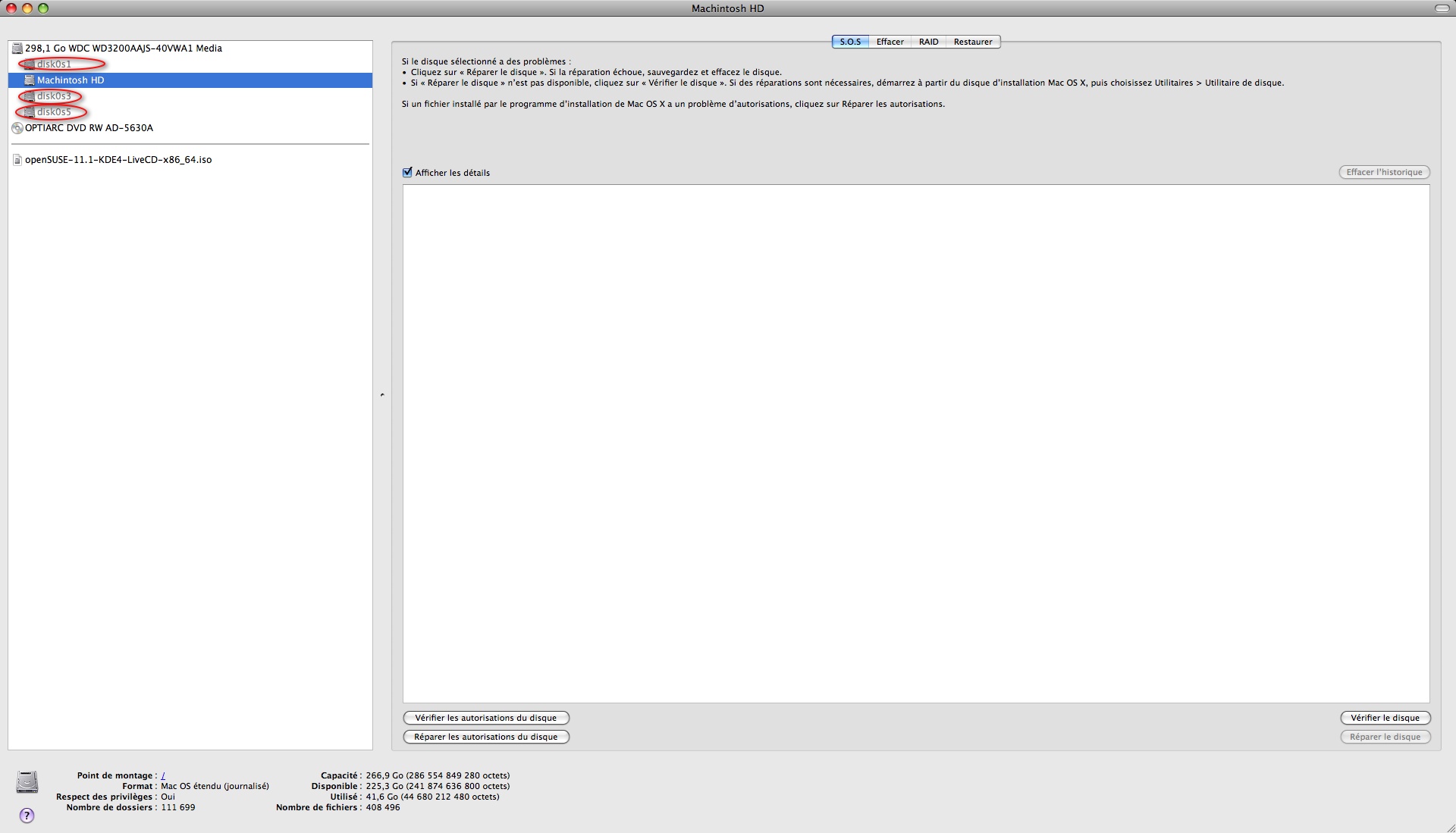Select the disk0s3 partition row
1456x833 pixels.
click(x=190, y=96)
